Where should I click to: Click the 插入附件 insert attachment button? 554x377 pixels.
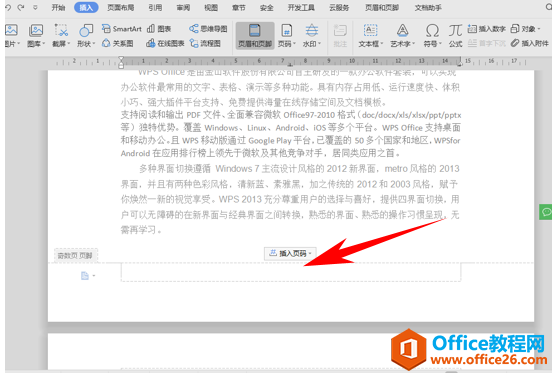tap(530, 43)
